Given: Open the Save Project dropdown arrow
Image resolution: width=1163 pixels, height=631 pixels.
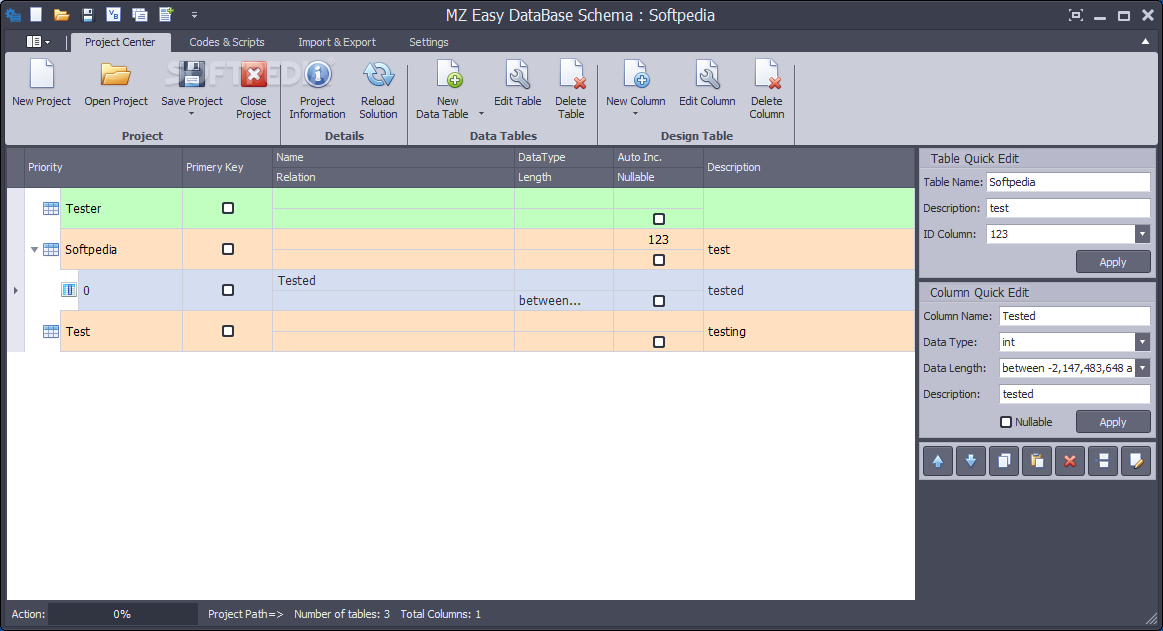Looking at the screenshot, I should click(191, 114).
